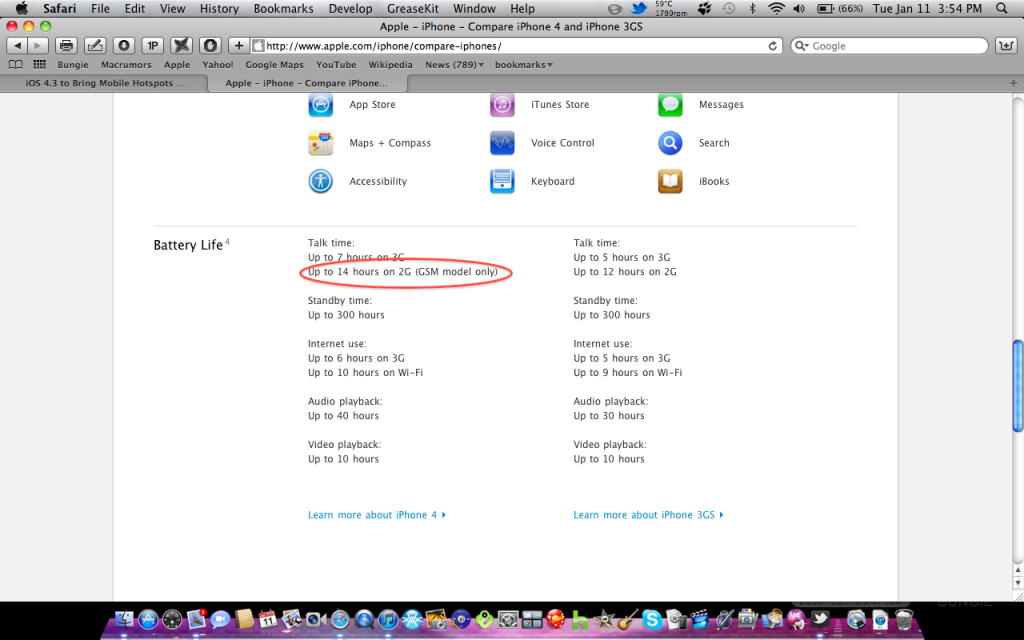Click the scrollbar down arrow
Viewport: 1024px width, 640px height.
[1017, 583]
